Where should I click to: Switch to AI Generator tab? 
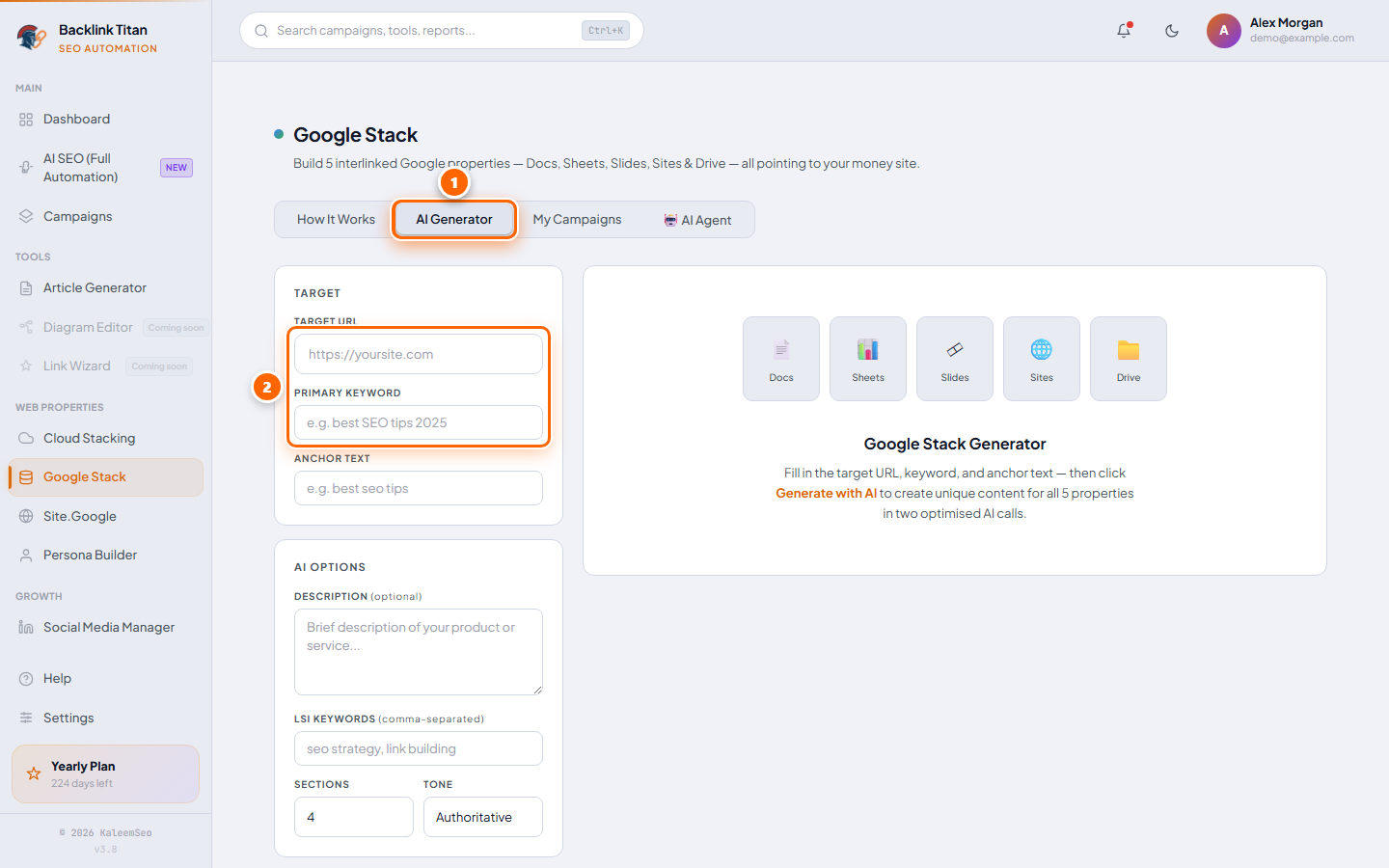coord(454,220)
